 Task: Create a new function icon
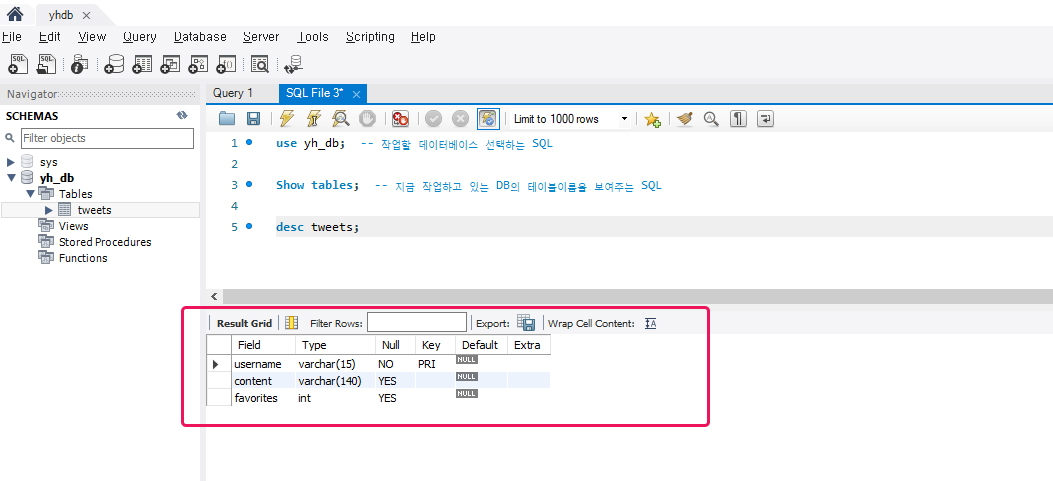(x=226, y=64)
